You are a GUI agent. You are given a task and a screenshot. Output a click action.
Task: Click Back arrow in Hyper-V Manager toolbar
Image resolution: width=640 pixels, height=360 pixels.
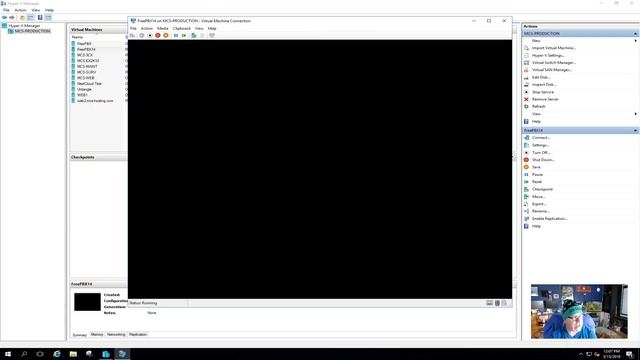(x=4, y=18)
